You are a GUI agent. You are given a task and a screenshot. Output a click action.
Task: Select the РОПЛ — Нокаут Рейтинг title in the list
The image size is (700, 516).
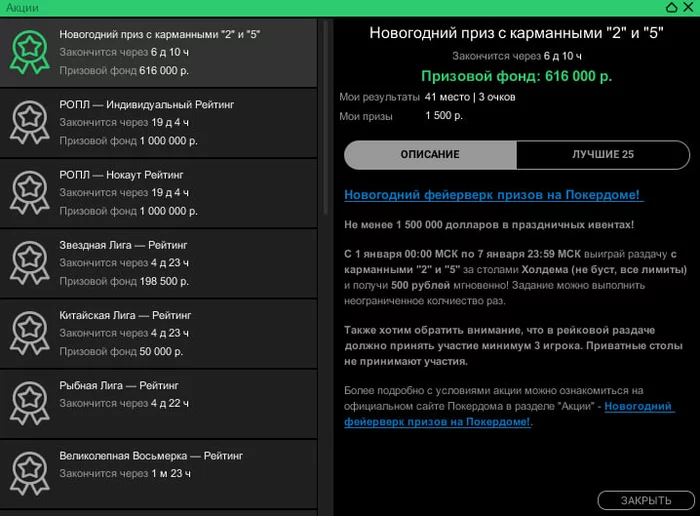coord(121,175)
